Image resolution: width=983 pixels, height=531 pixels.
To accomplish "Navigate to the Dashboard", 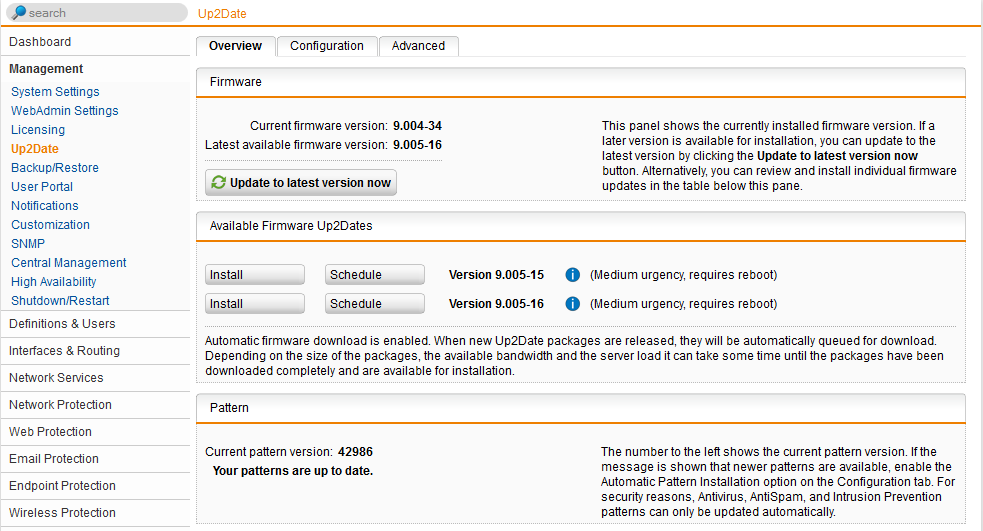I will 40,42.
